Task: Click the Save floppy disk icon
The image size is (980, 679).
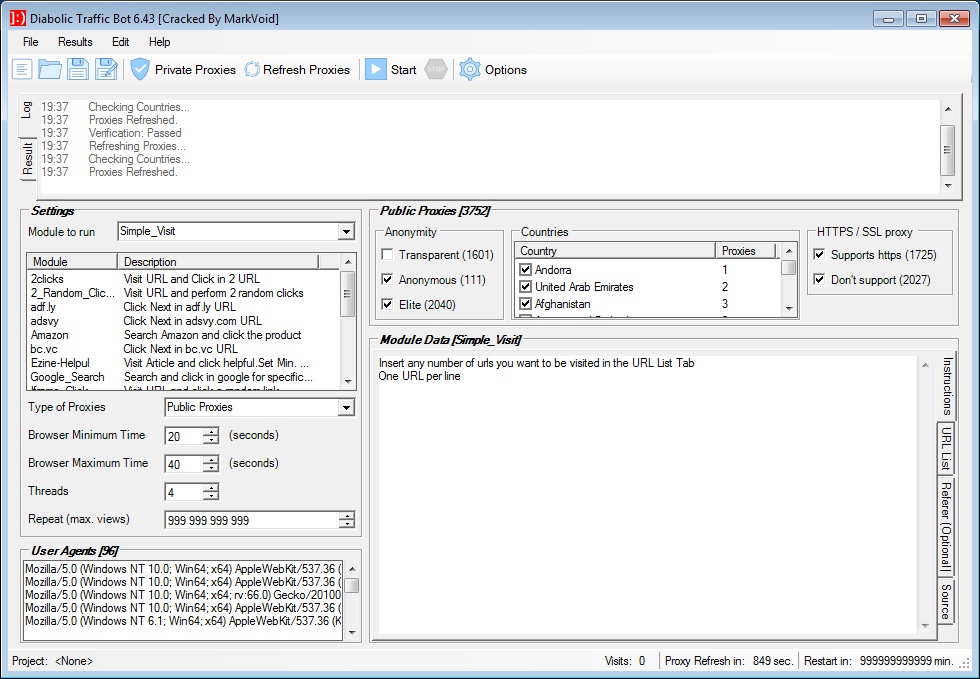Action: click(x=78, y=69)
